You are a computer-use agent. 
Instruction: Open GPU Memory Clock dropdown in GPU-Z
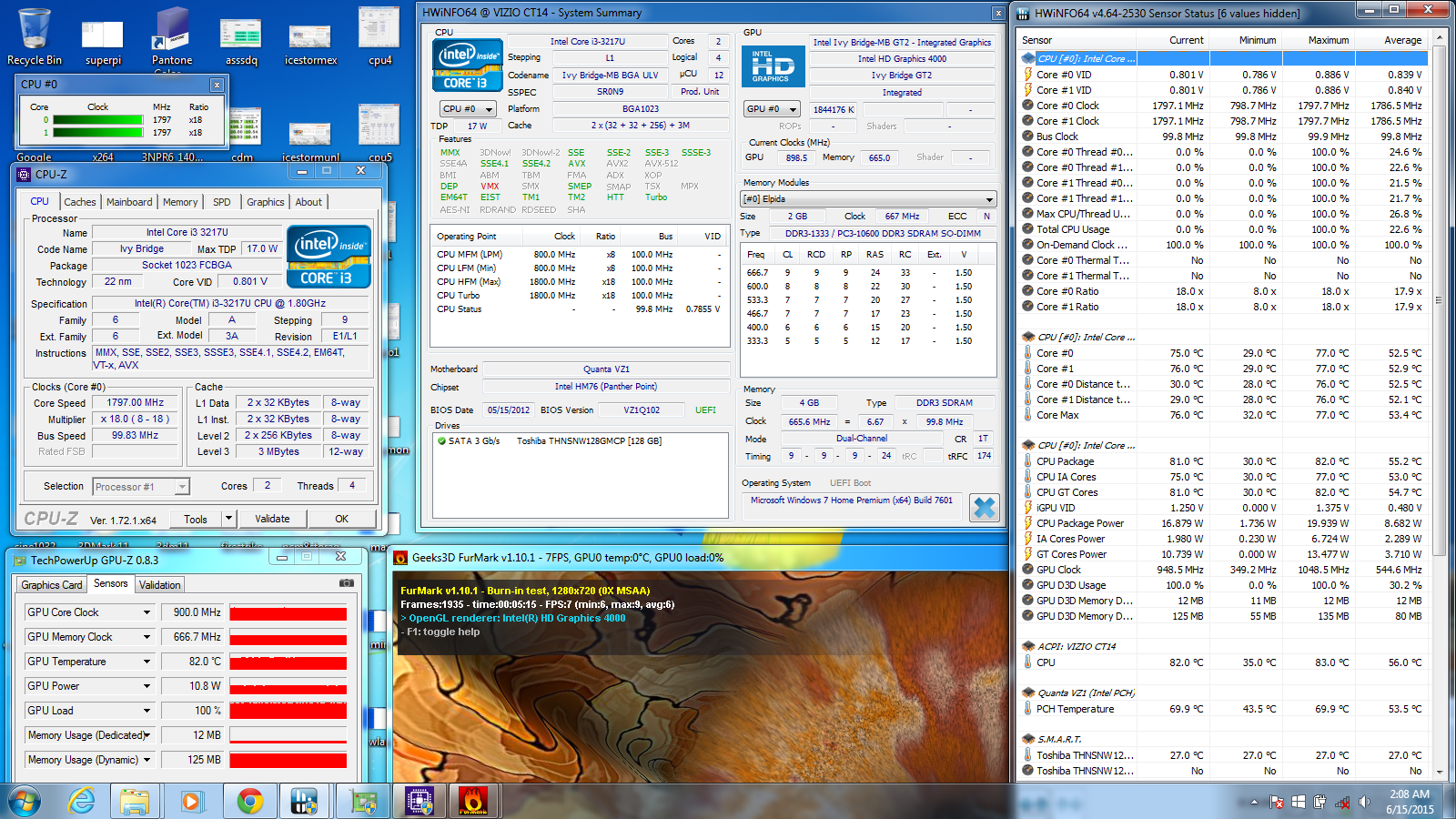pos(147,637)
